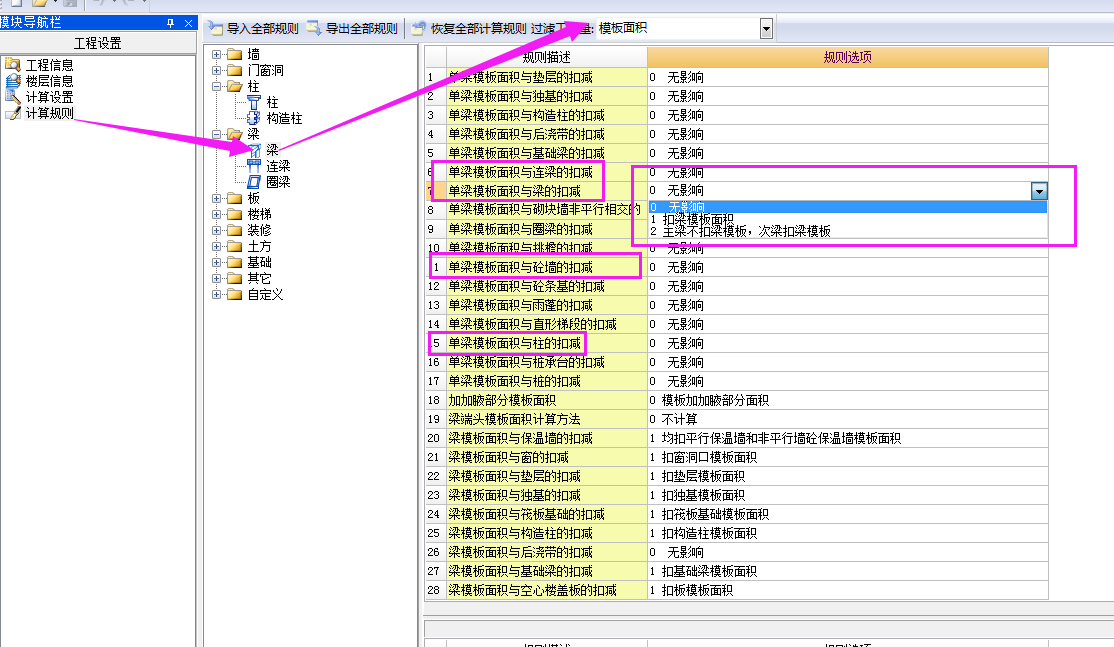The image size is (1114, 647).
Task: Select row 单梁模板面积与柱的扣减
Action: 546,343
